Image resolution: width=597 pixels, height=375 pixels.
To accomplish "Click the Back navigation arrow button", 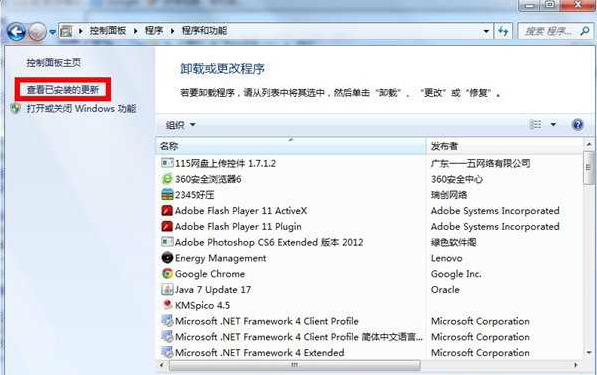I will (16, 32).
